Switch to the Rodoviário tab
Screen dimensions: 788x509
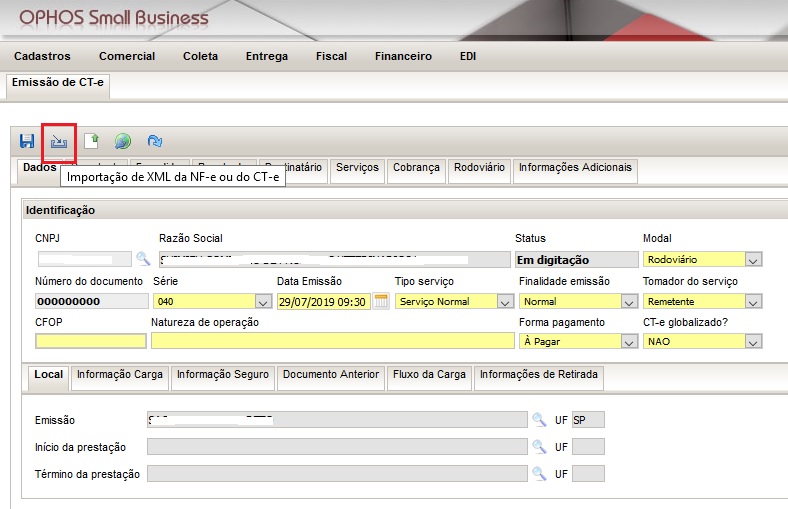(479, 170)
